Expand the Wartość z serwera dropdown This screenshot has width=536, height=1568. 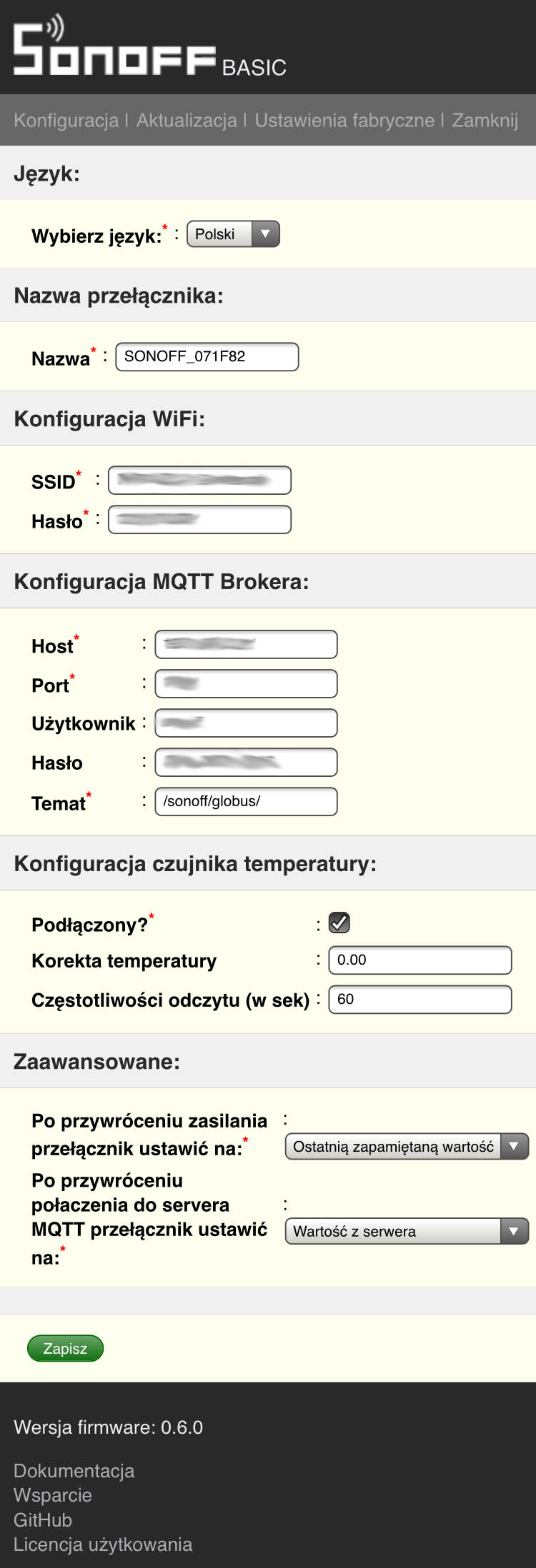coord(406,1232)
